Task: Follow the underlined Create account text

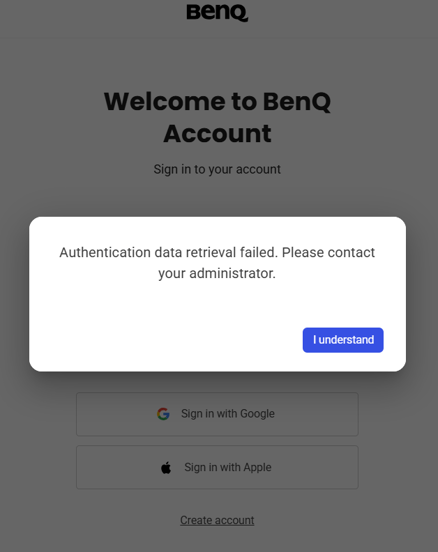Action: 217,520
